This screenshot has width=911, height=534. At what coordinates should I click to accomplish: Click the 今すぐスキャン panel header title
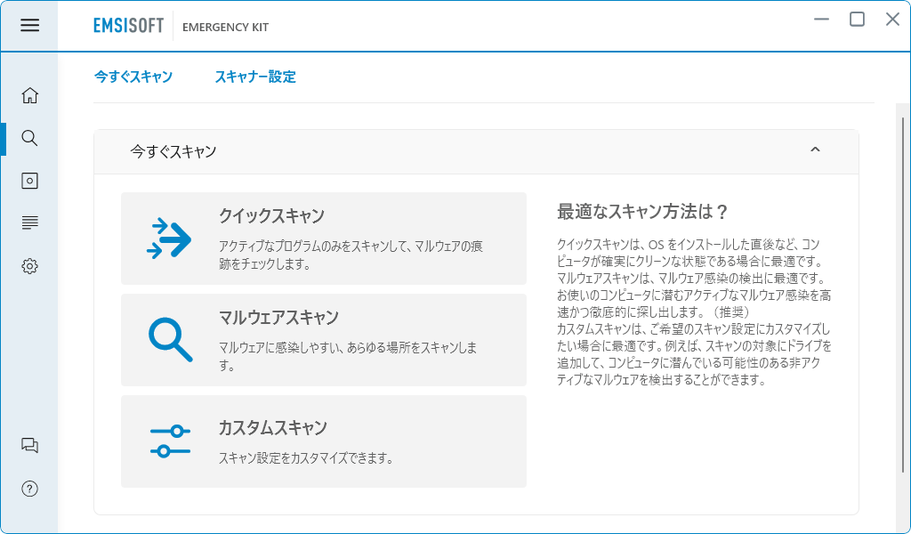pos(173,152)
